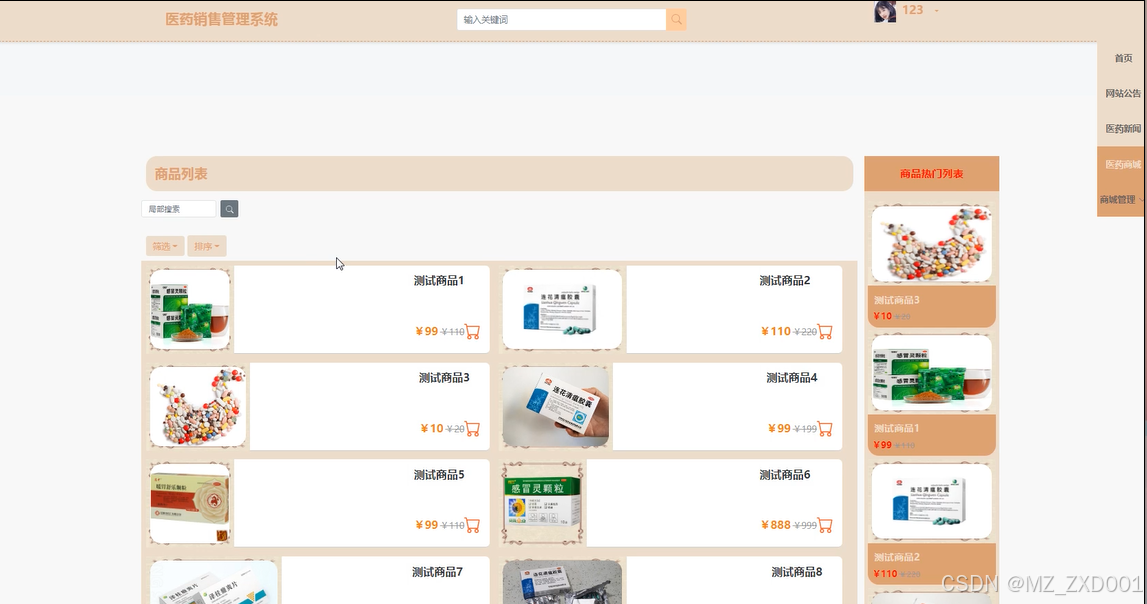This screenshot has height=604, width=1147.
Task: Click the 测试商品1 product image in list
Action: [x=190, y=309]
